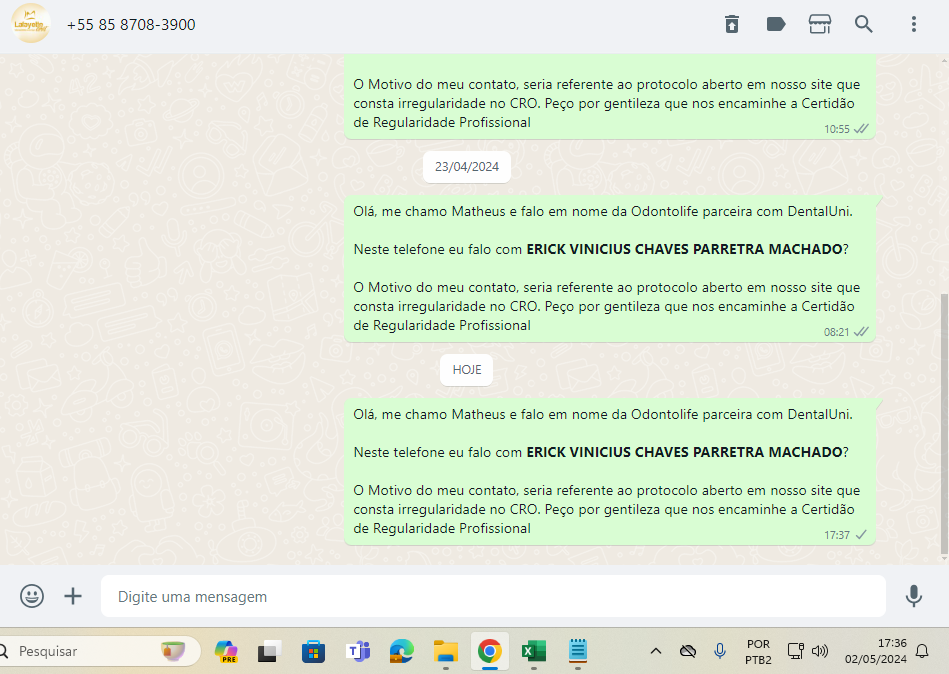Screen dimensions: 949x674
Task: Open the label tag icon
Action: pyautogui.click(x=776, y=24)
